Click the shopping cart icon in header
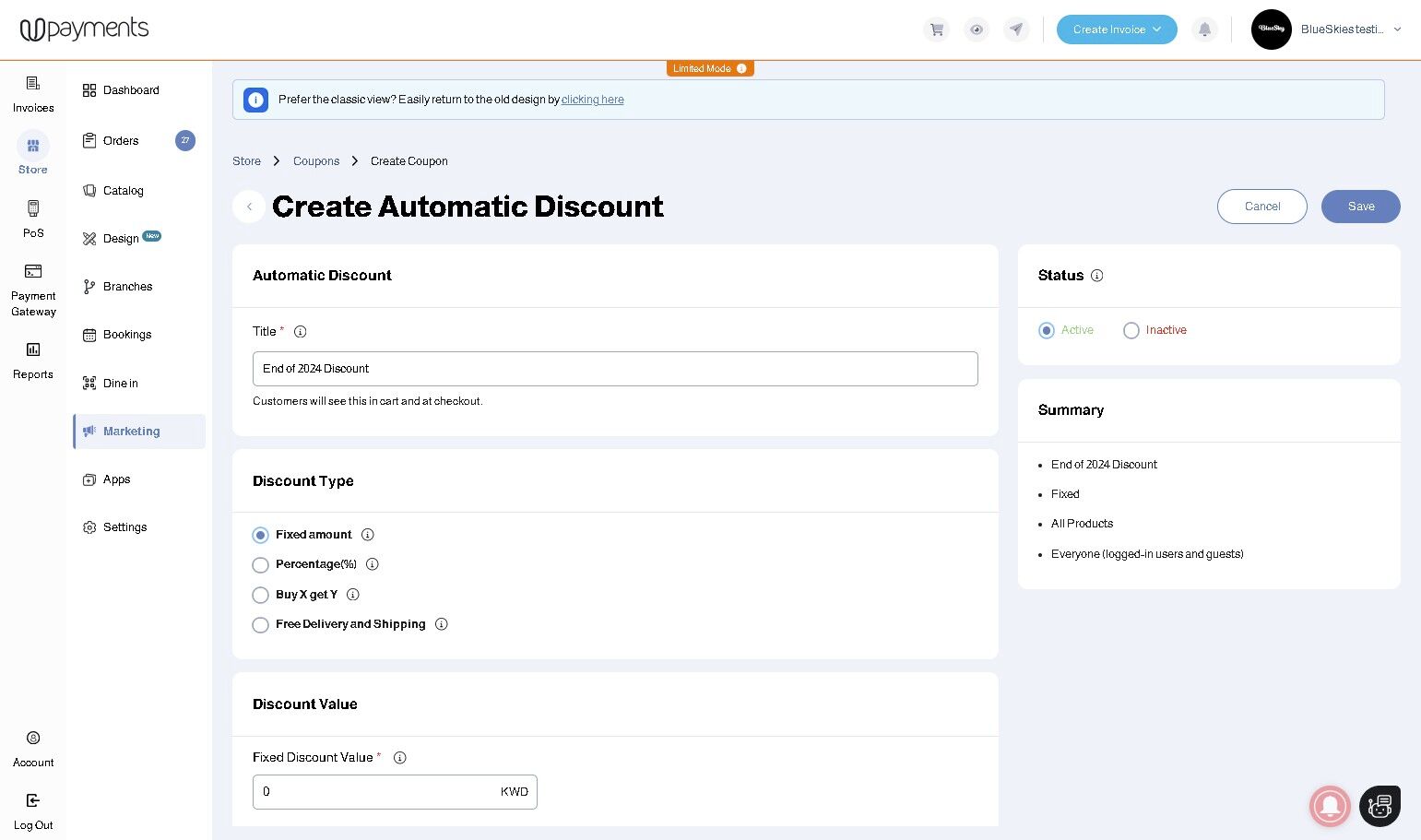The width and height of the screenshot is (1421, 840). 936,30
